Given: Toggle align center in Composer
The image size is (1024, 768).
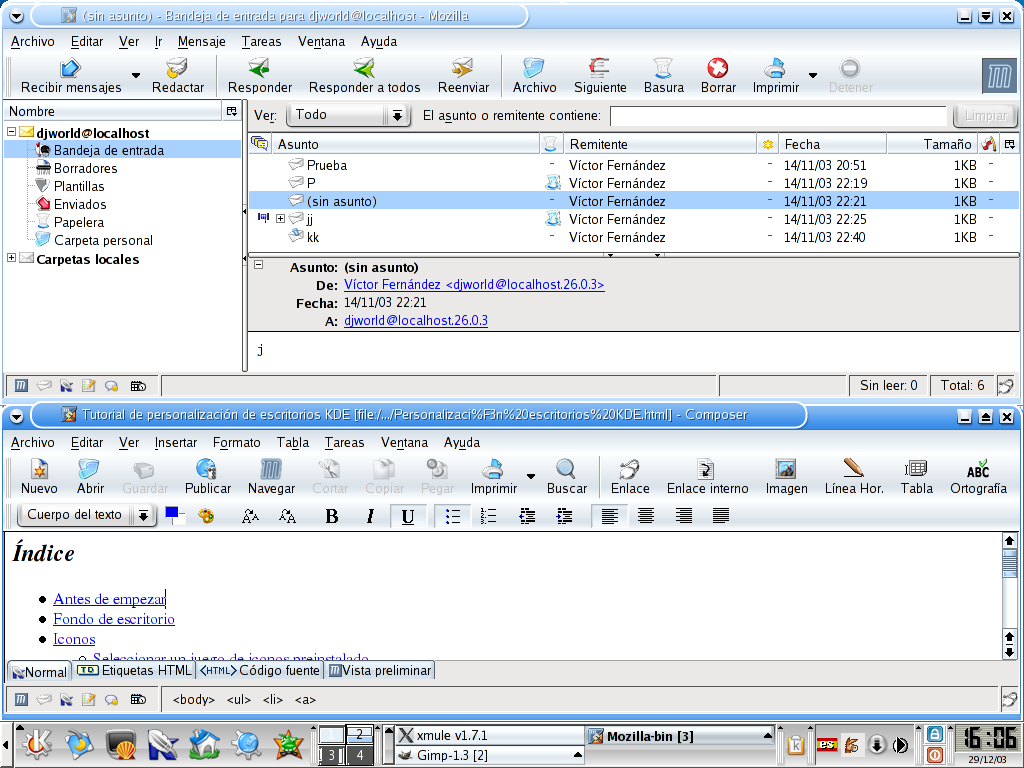Looking at the screenshot, I should pyautogui.click(x=645, y=517).
